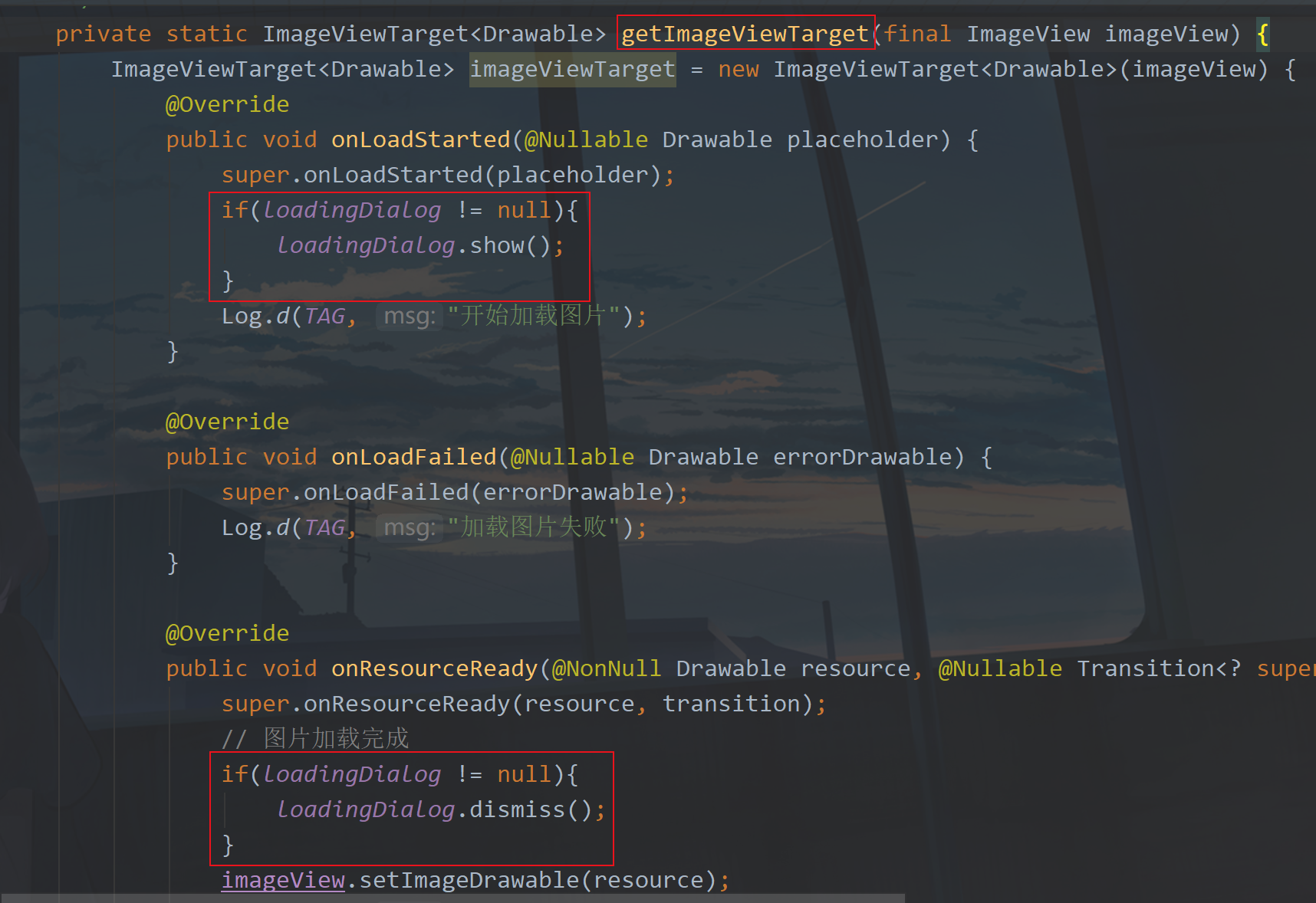Click the getImageViewTarget method name
This screenshot has height=903, width=1316.
pyautogui.click(x=745, y=34)
